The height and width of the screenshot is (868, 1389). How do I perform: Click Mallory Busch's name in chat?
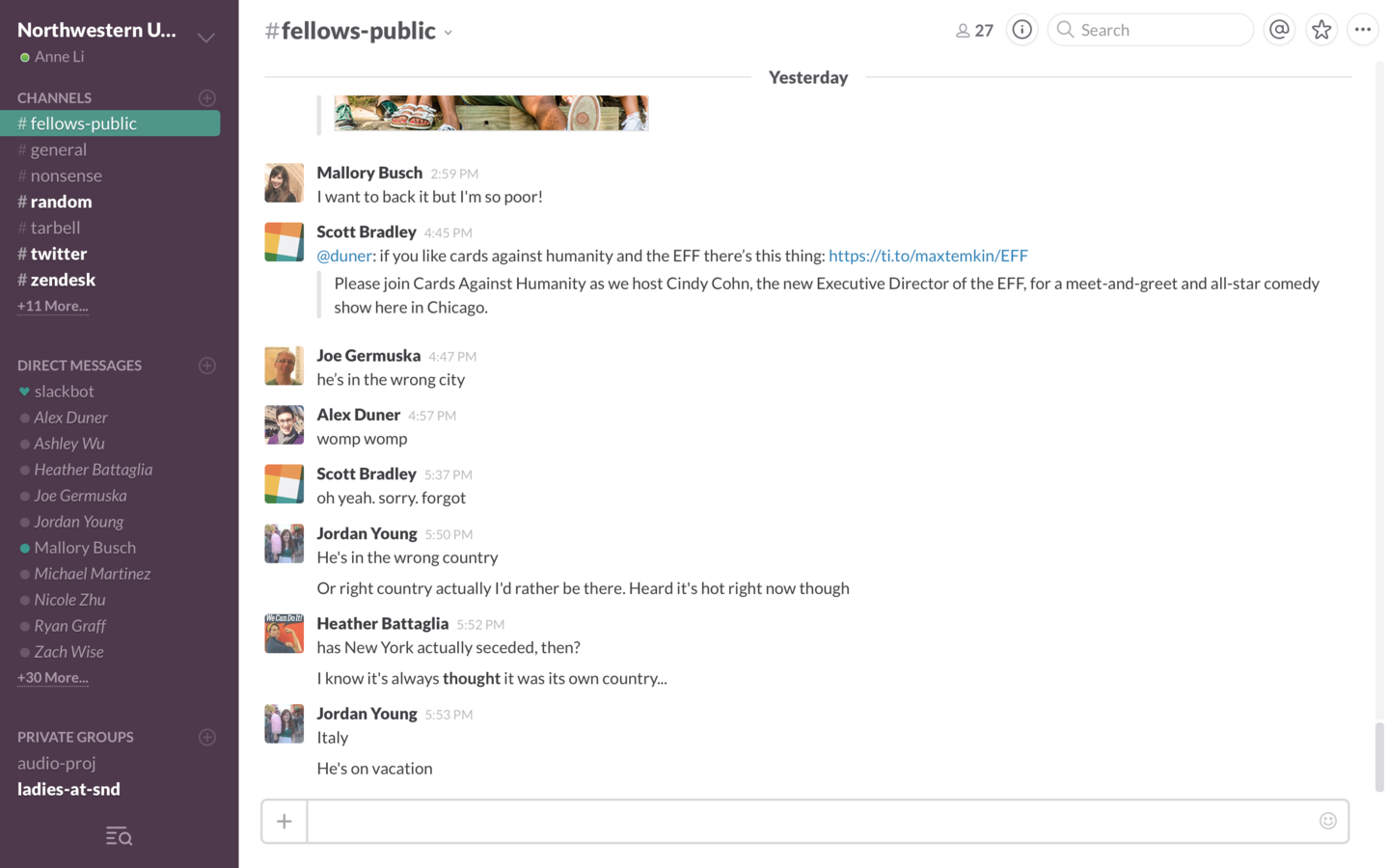pos(369,173)
